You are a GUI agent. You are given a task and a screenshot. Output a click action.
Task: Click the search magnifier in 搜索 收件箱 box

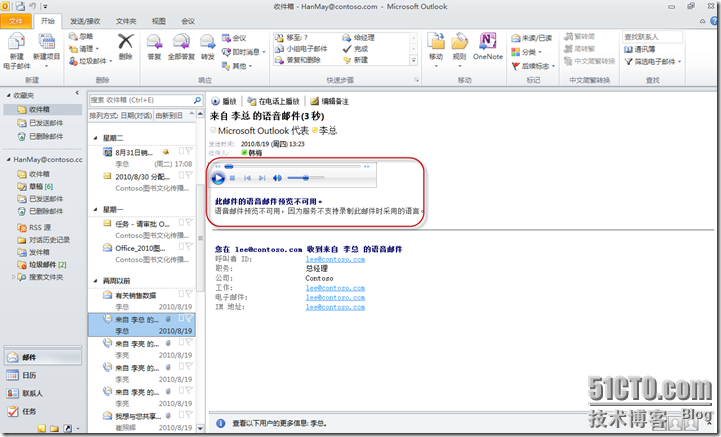tap(197, 100)
